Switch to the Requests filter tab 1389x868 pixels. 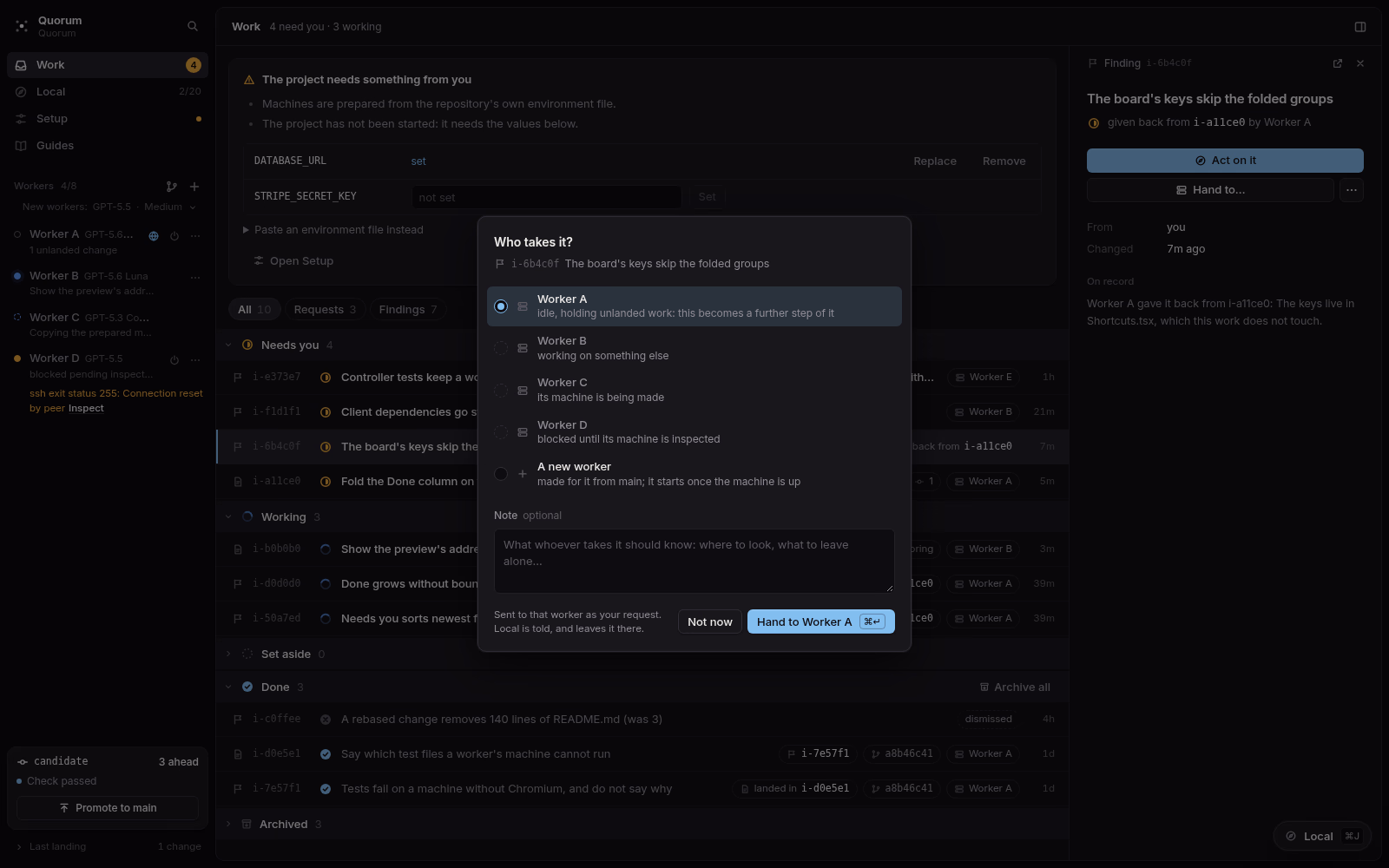(325, 310)
